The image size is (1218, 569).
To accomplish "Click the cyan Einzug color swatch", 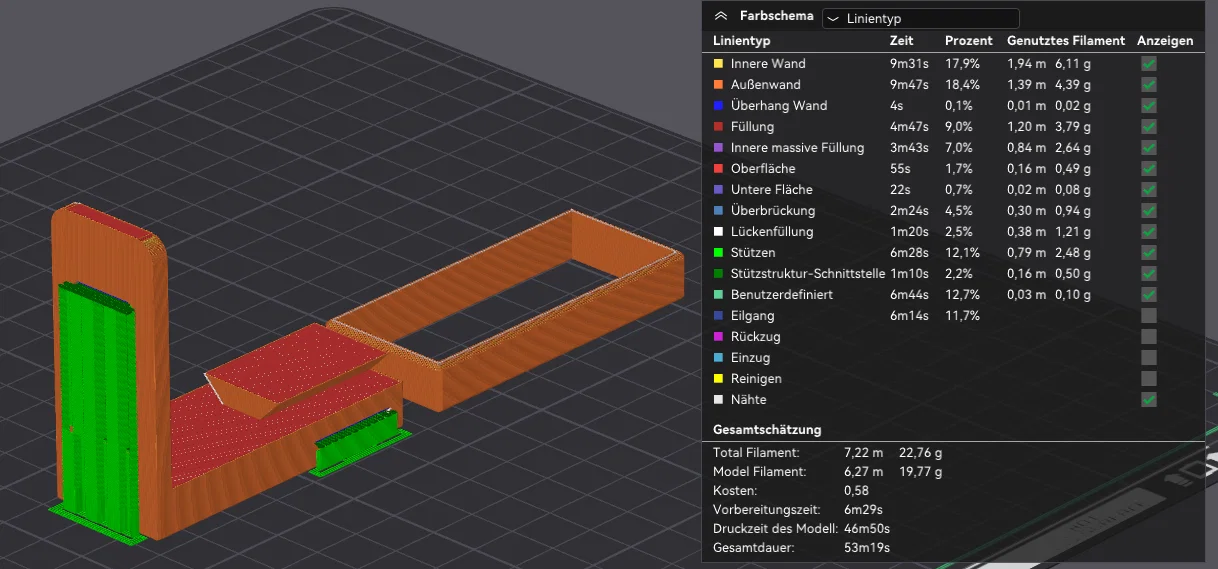I will click(717, 357).
